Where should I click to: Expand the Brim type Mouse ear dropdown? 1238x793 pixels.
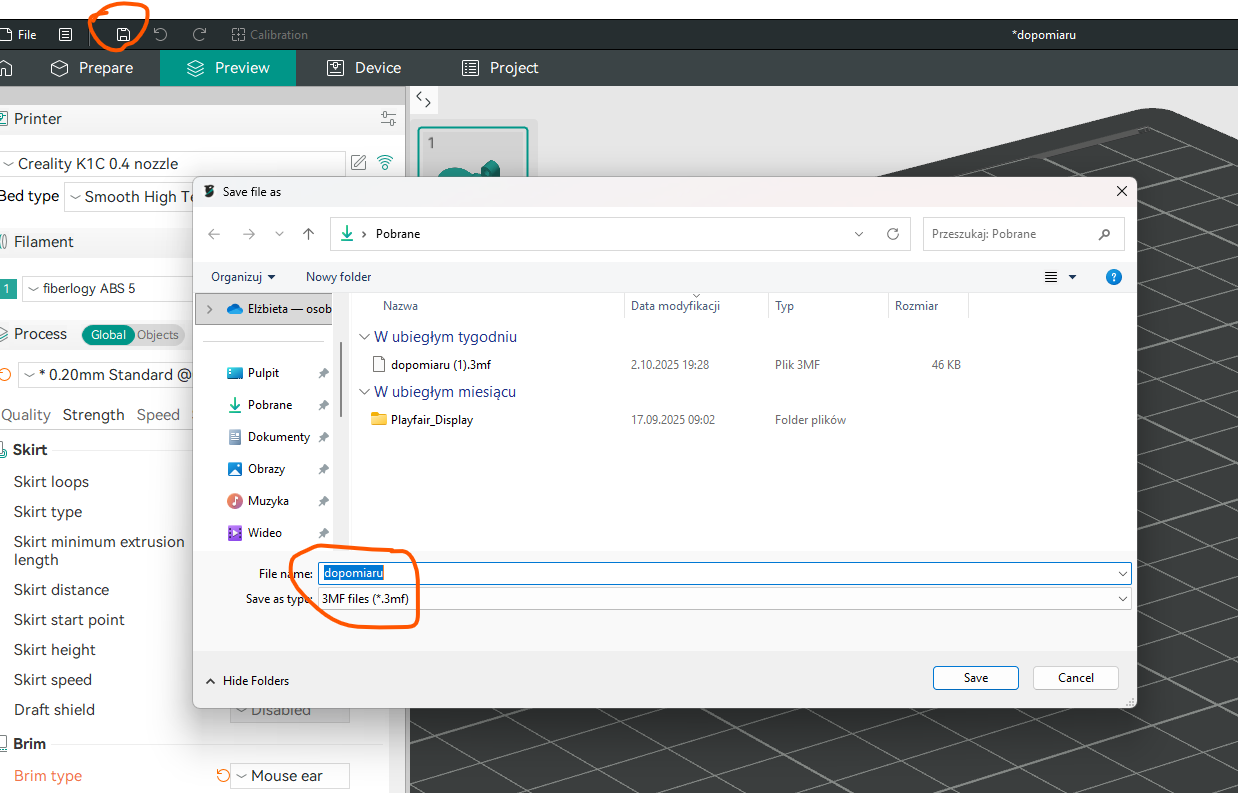290,776
